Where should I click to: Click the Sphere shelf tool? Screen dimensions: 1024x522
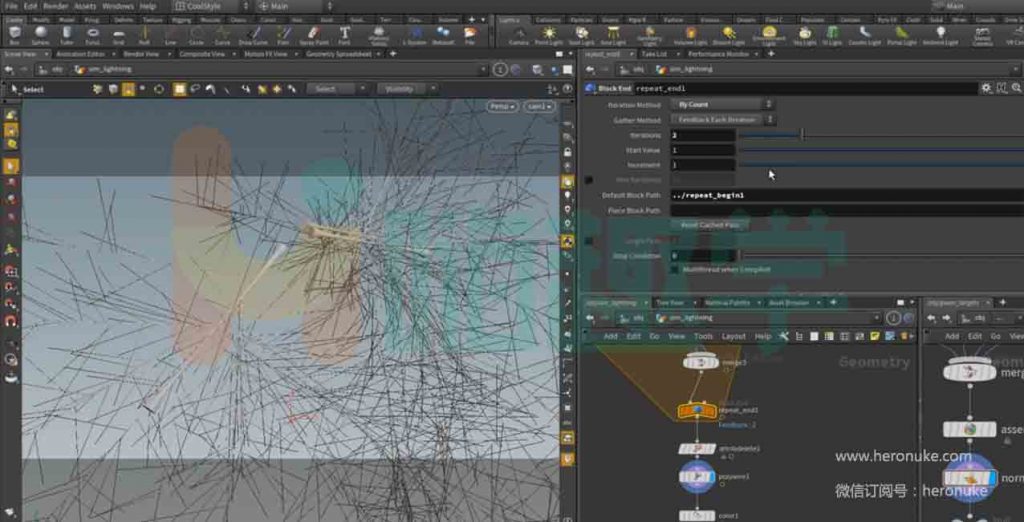[x=42, y=33]
